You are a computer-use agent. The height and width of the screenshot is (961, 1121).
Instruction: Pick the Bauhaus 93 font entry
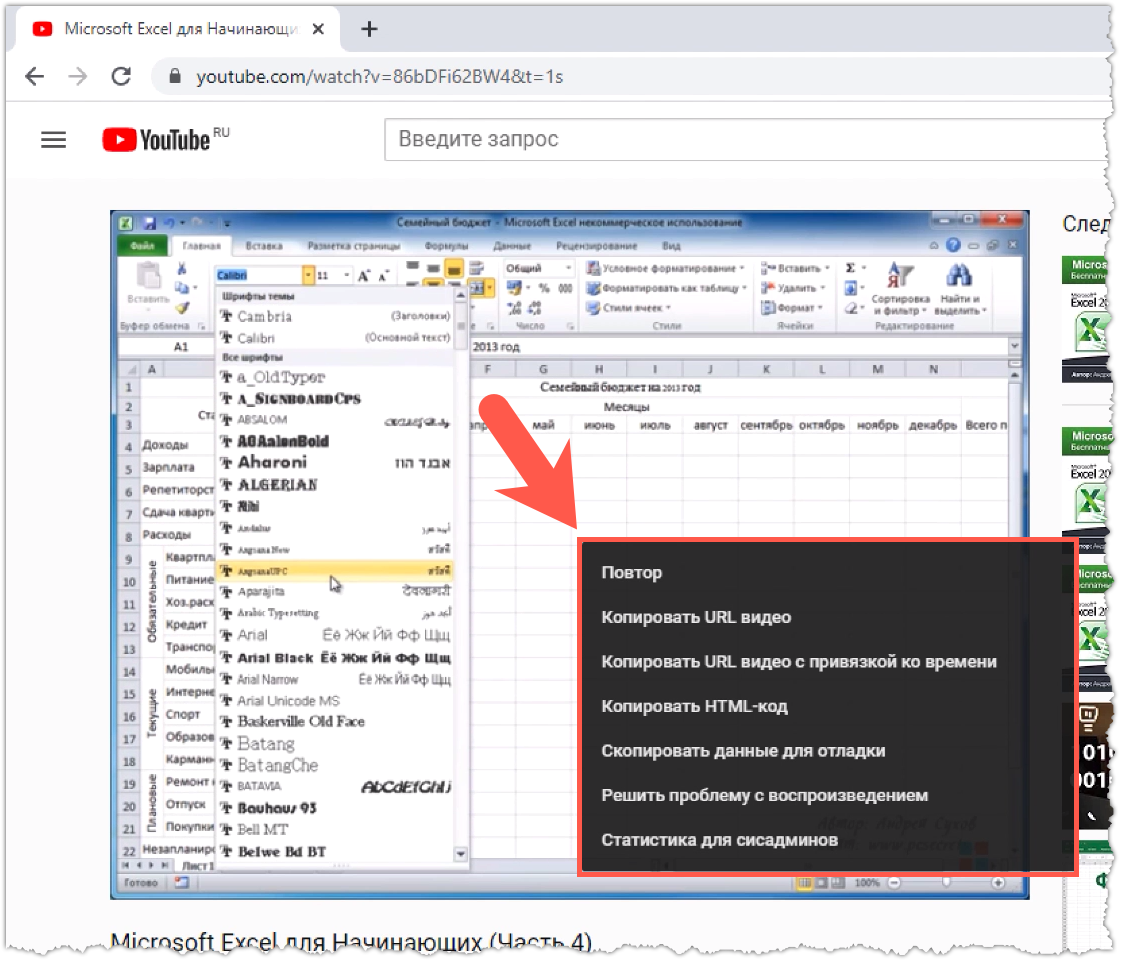click(x=336, y=808)
